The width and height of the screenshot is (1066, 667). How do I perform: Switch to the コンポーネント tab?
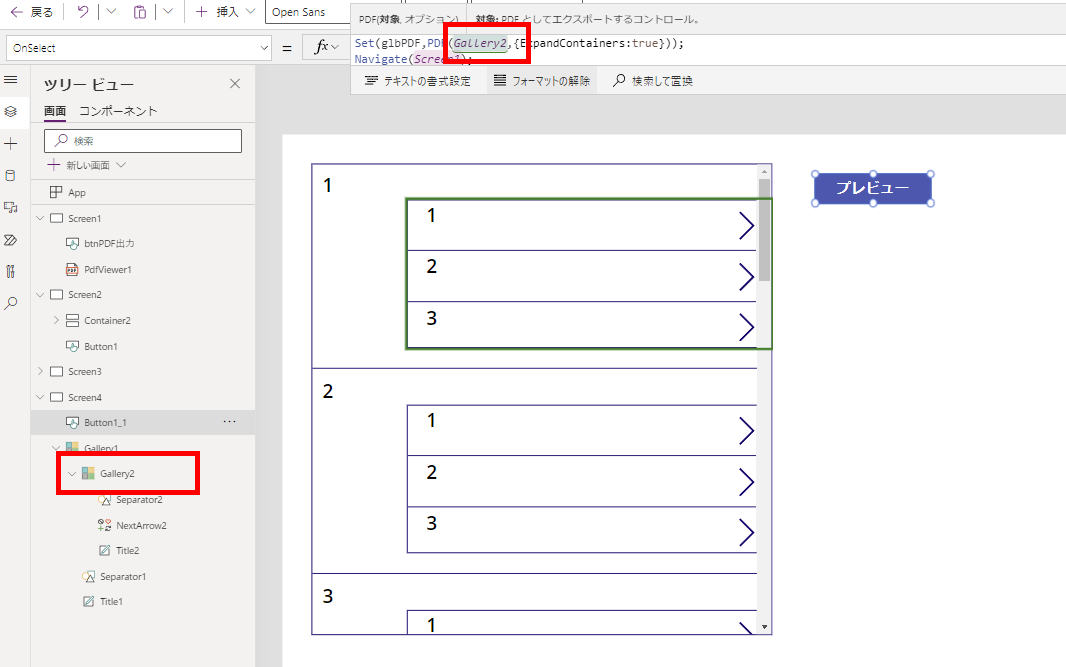click(x=118, y=111)
